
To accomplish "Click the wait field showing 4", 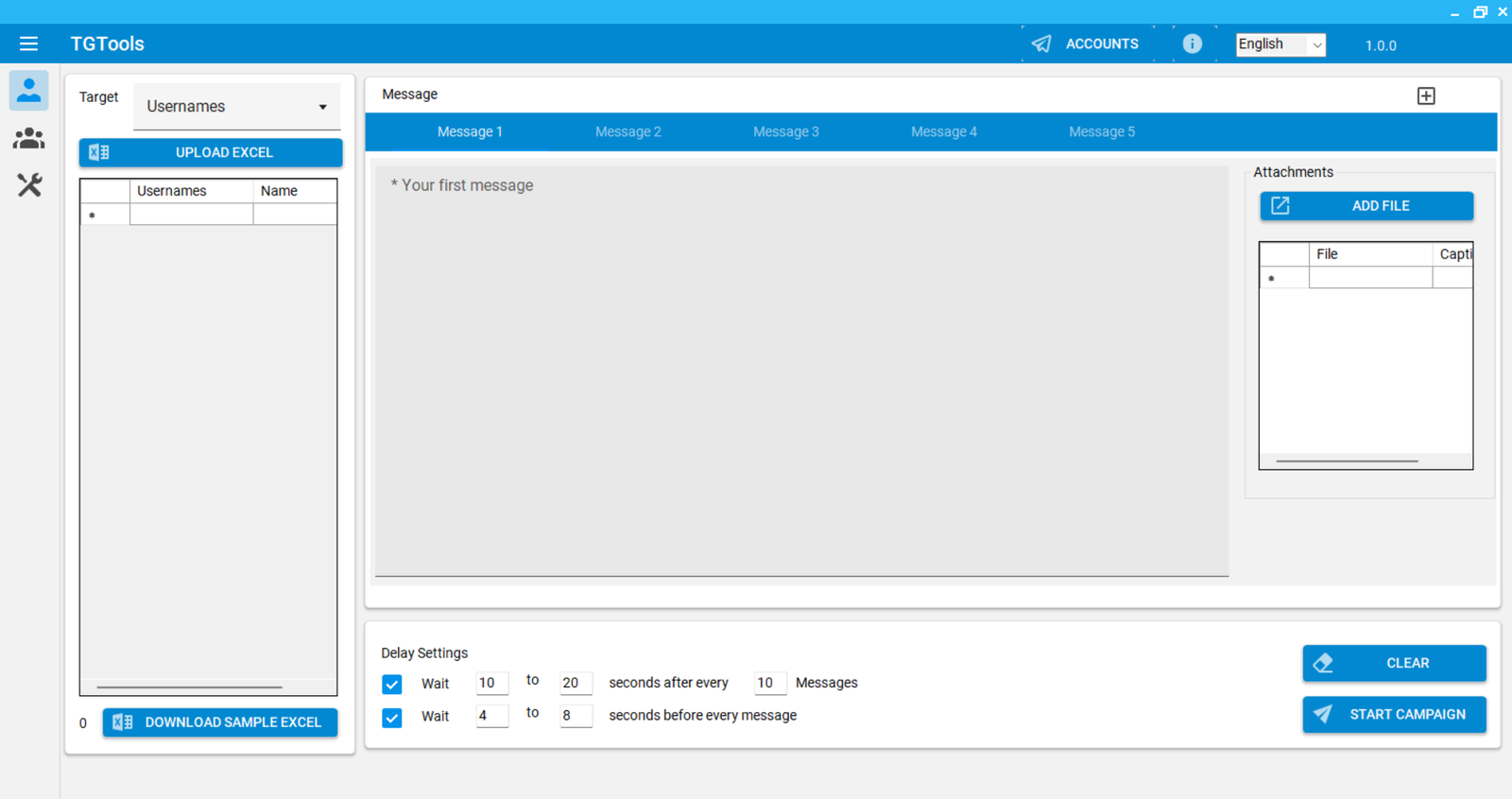I will click(491, 716).
